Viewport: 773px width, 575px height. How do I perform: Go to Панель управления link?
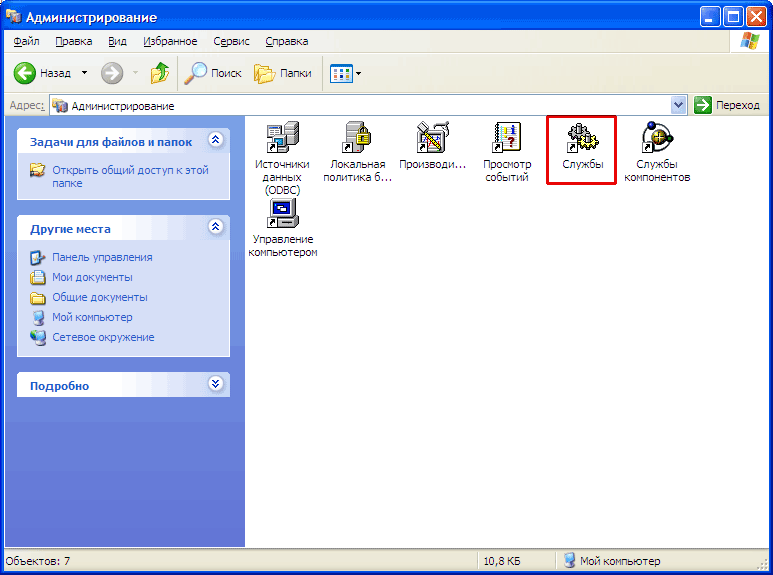(x=102, y=257)
